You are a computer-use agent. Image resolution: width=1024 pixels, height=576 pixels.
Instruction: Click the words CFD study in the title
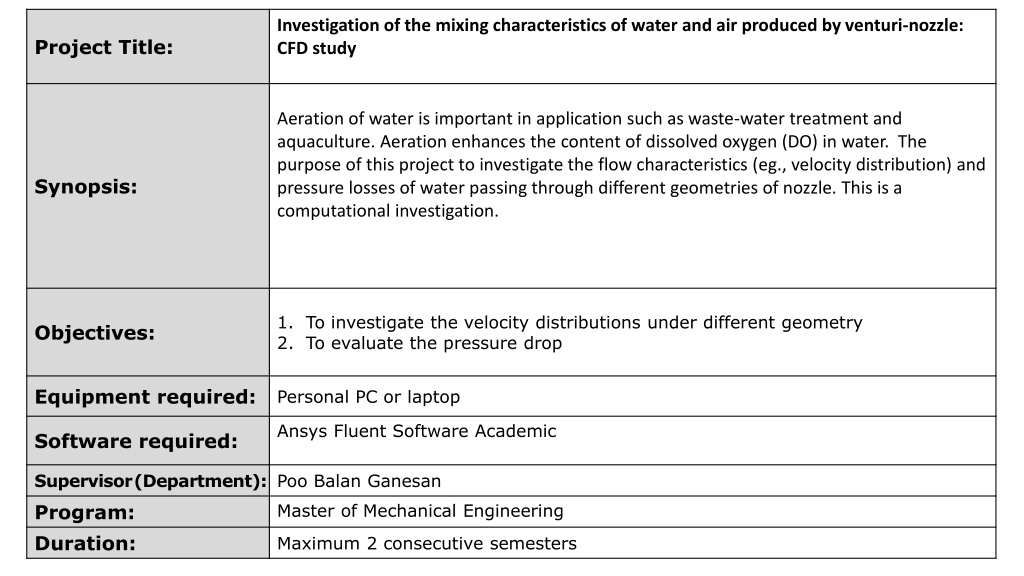(x=317, y=48)
